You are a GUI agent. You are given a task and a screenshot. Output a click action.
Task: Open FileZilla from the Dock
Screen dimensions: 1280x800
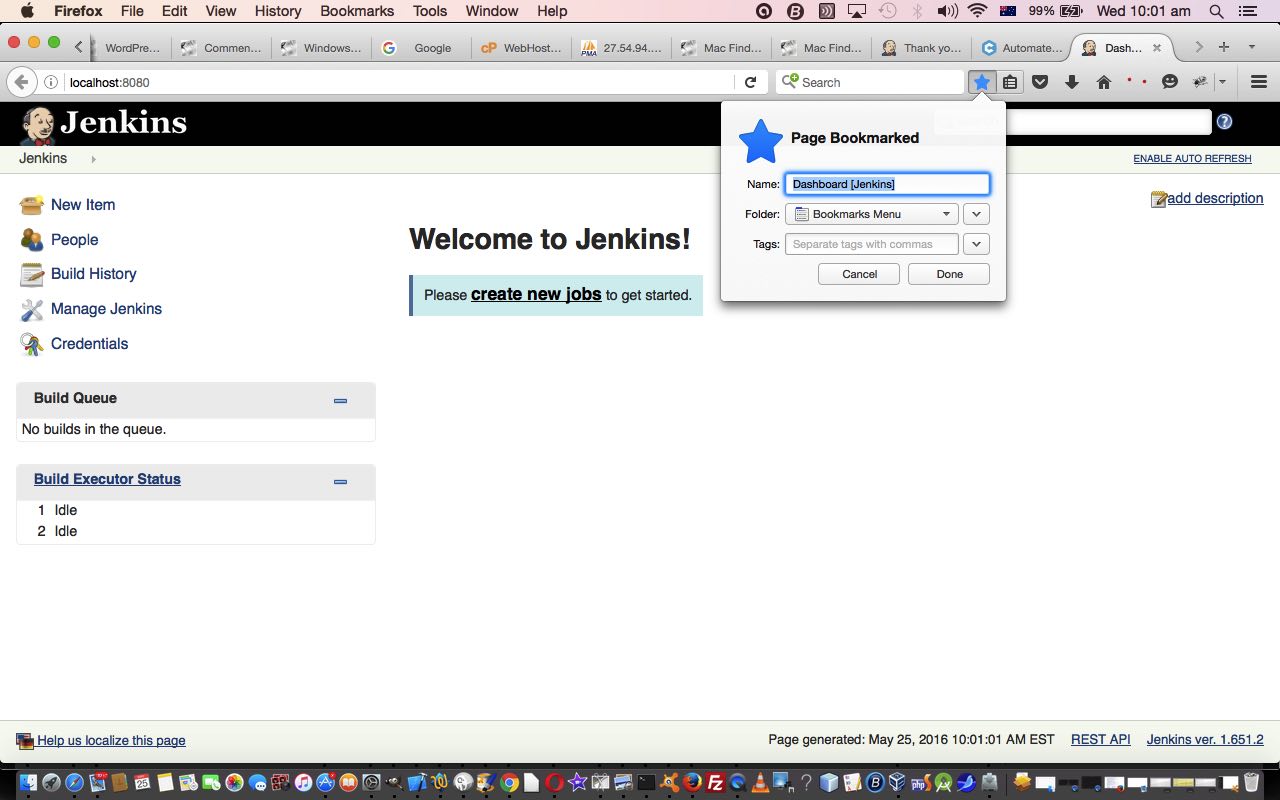tap(716, 782)
